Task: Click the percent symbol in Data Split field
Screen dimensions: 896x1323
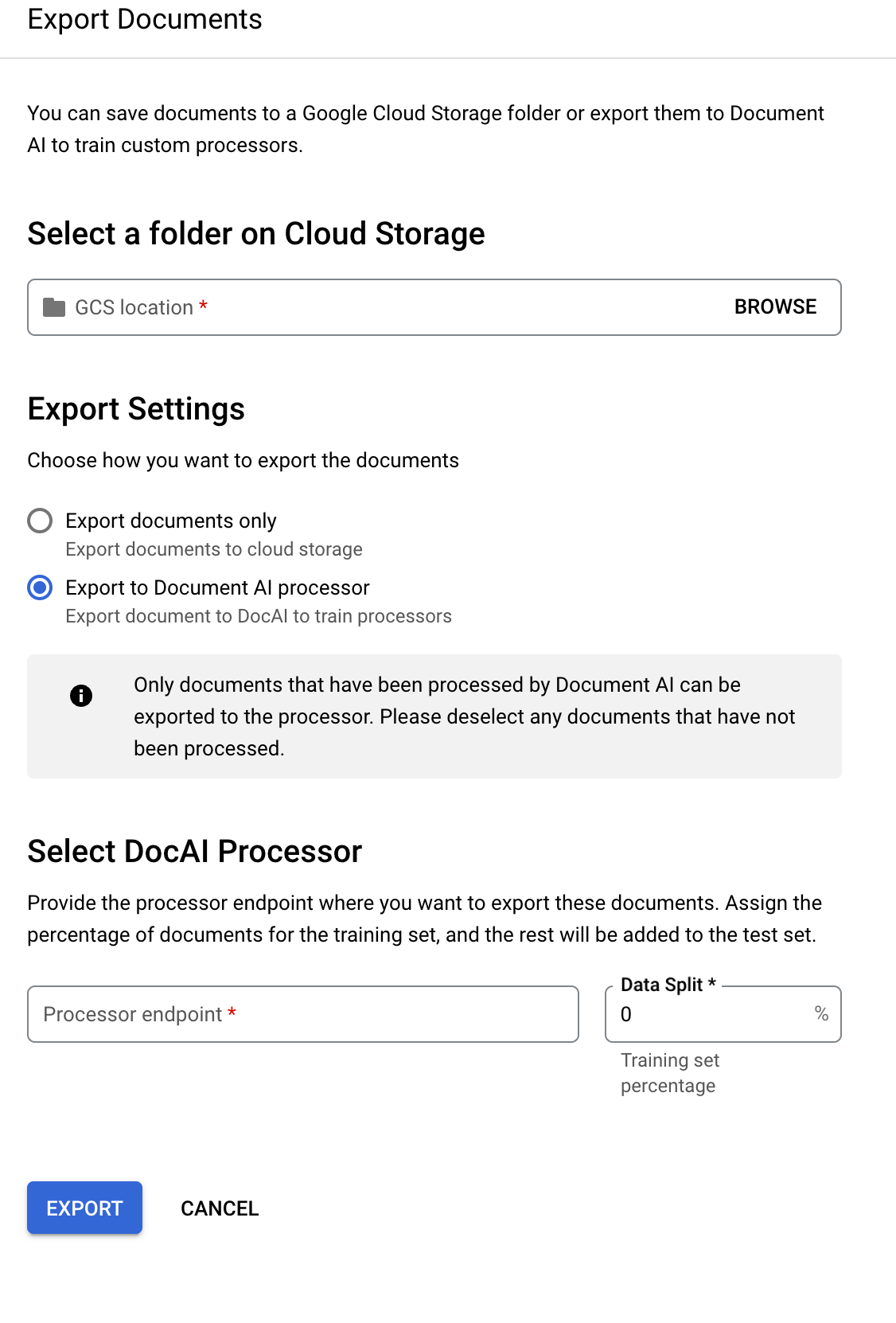Action: [821, 1013]
